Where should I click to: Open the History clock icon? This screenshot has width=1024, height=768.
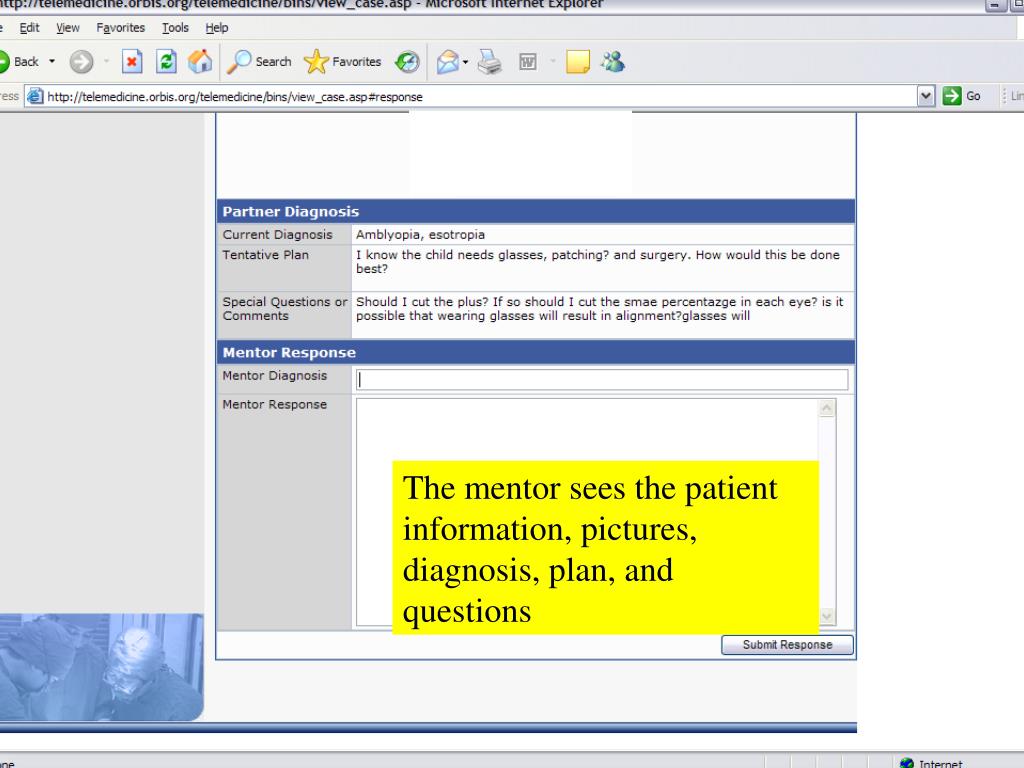[407, 62]
